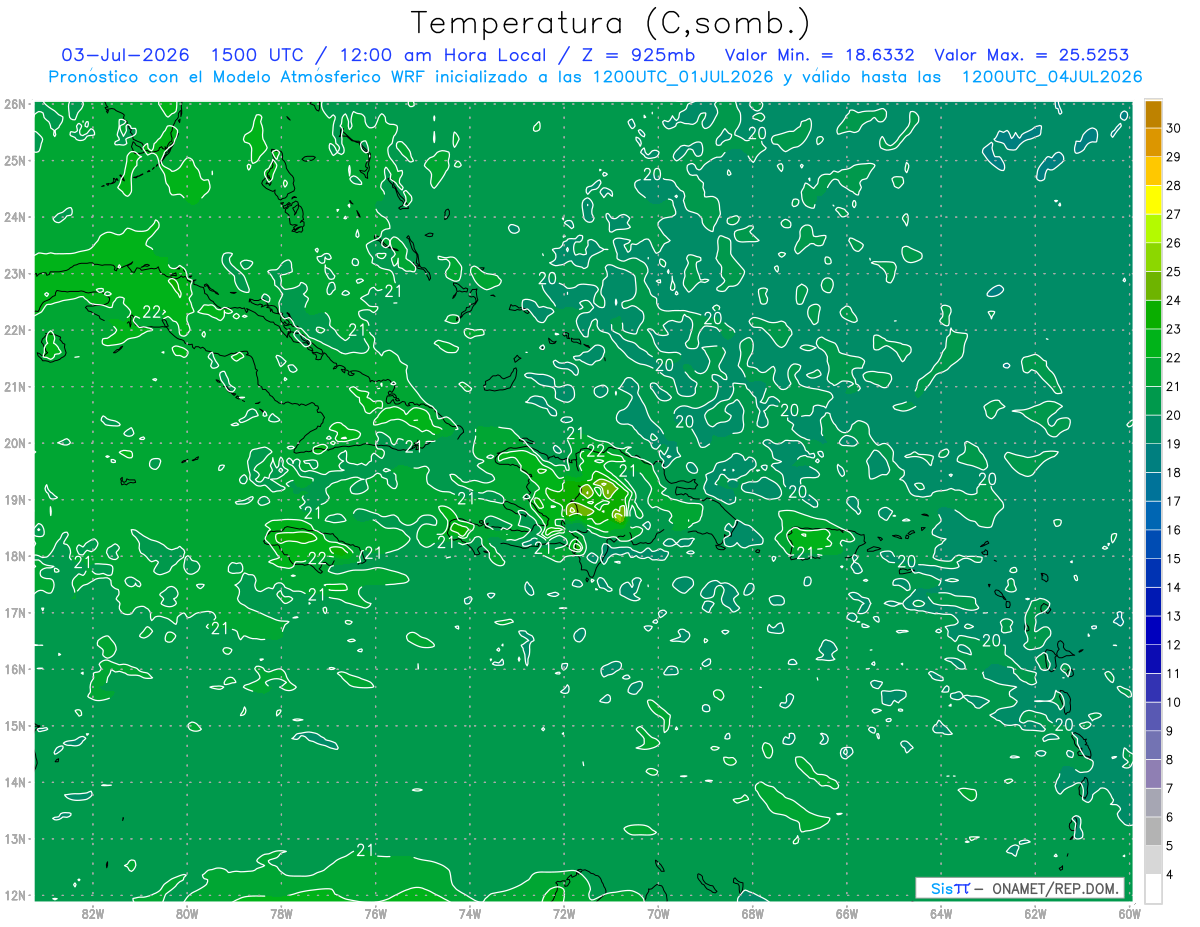The height and width of the screenshot is (927, 1200).
Task: Click the title 'Temperatura (C,somb.)'
Action: 611,23
